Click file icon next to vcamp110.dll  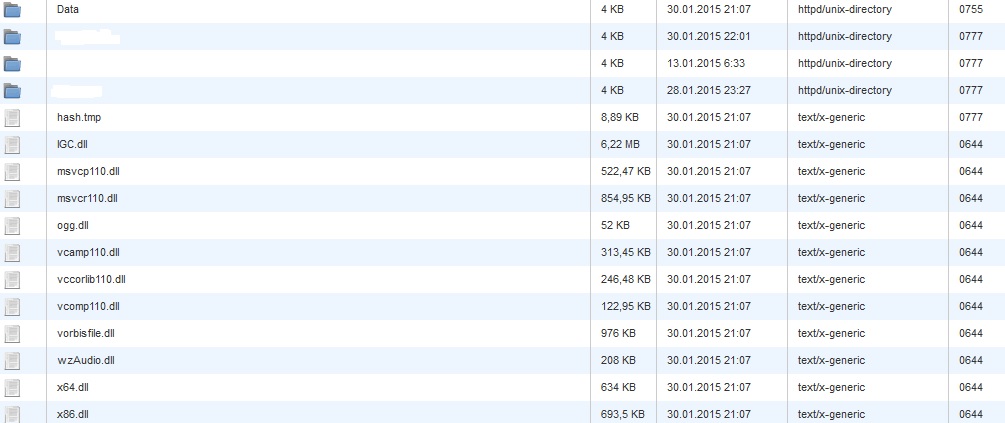click(12, 253)
